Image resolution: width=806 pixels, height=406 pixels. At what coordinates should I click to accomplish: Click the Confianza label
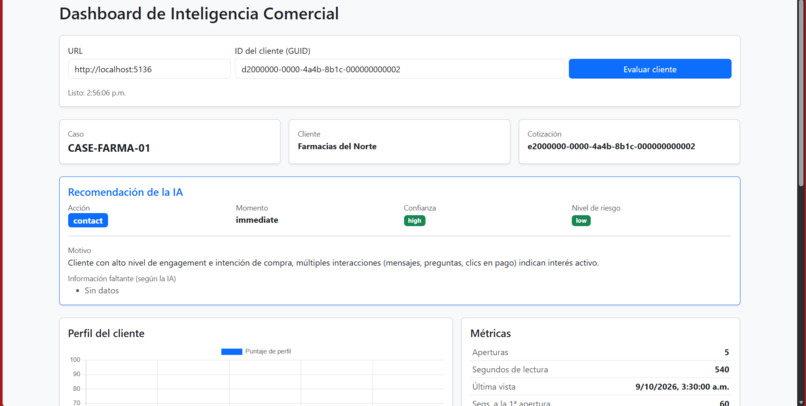point(420,208)
